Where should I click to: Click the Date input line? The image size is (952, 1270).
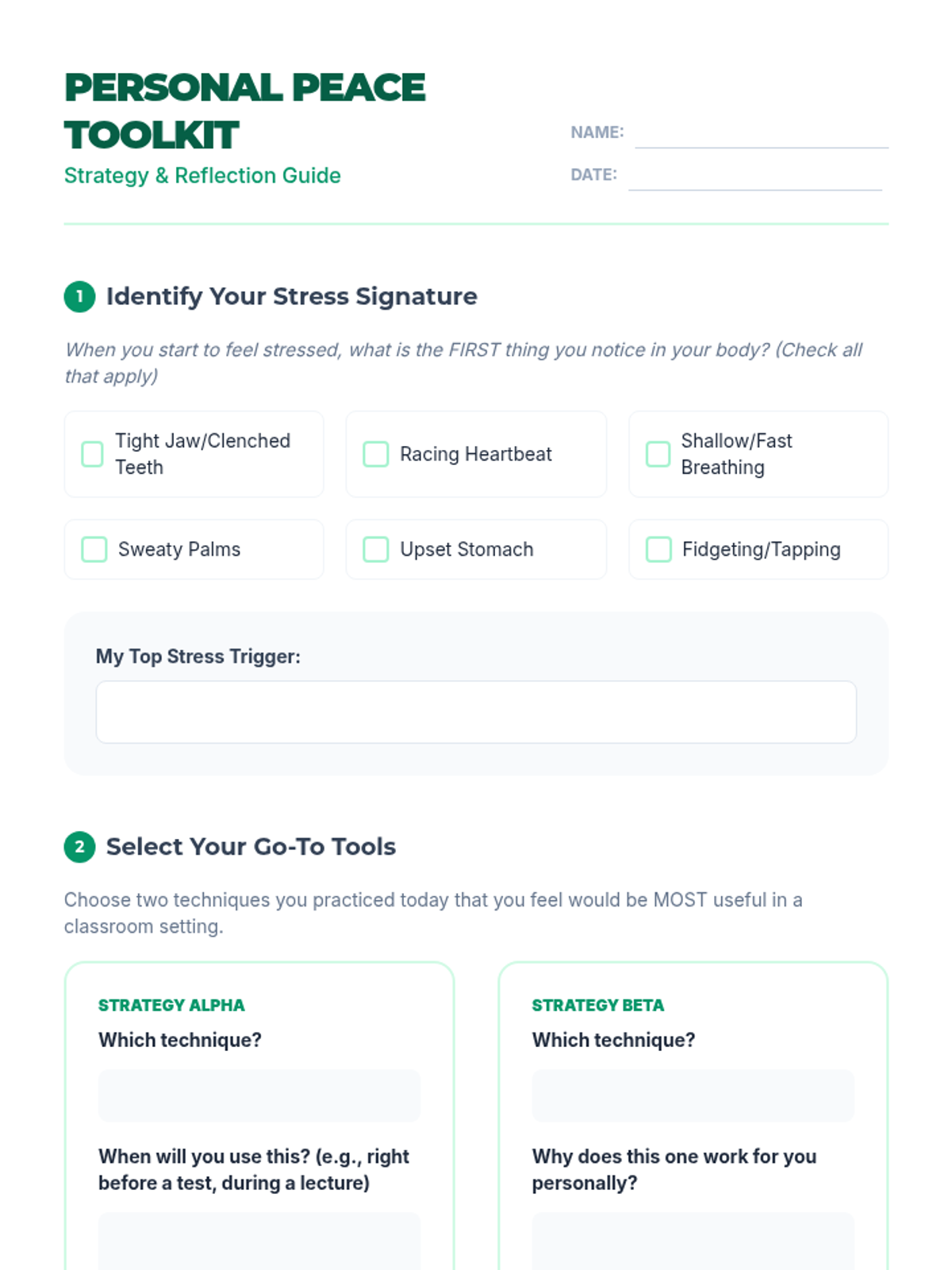pos(754,177)
